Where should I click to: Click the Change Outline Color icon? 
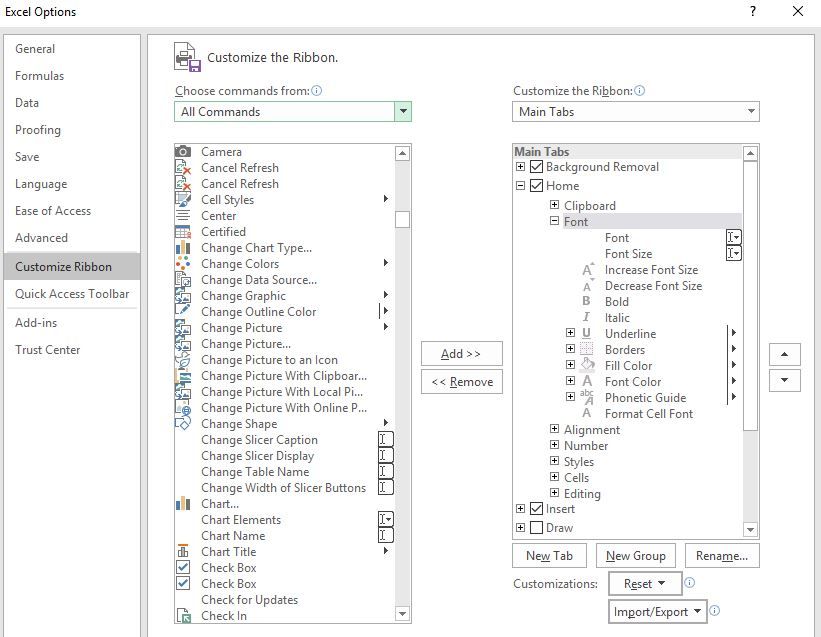(x=183, y=311)
